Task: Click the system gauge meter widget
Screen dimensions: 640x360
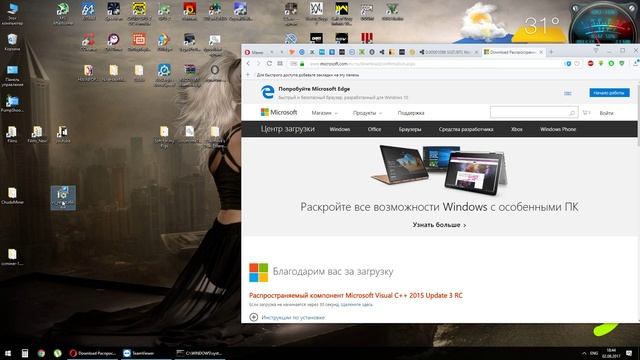Action: (604, 23)
